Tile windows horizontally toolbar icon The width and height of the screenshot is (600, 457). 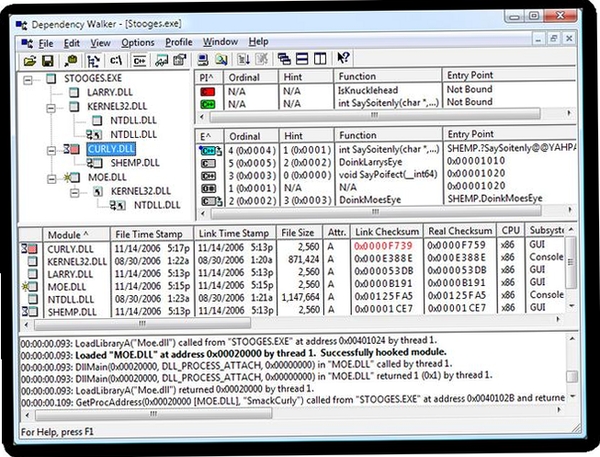coord(302,59)
